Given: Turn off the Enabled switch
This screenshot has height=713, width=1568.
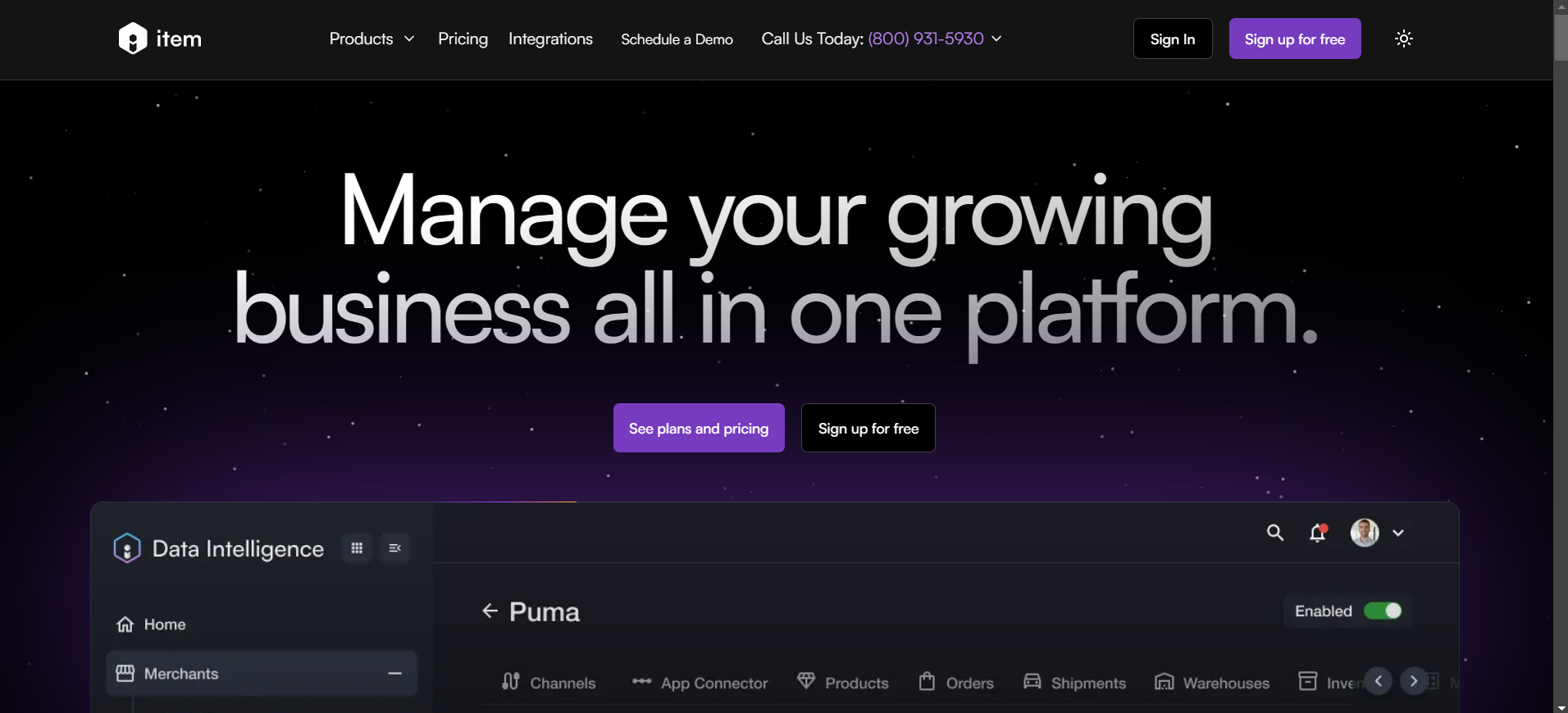Looking at the screenshot, I should click(1383, 611).
